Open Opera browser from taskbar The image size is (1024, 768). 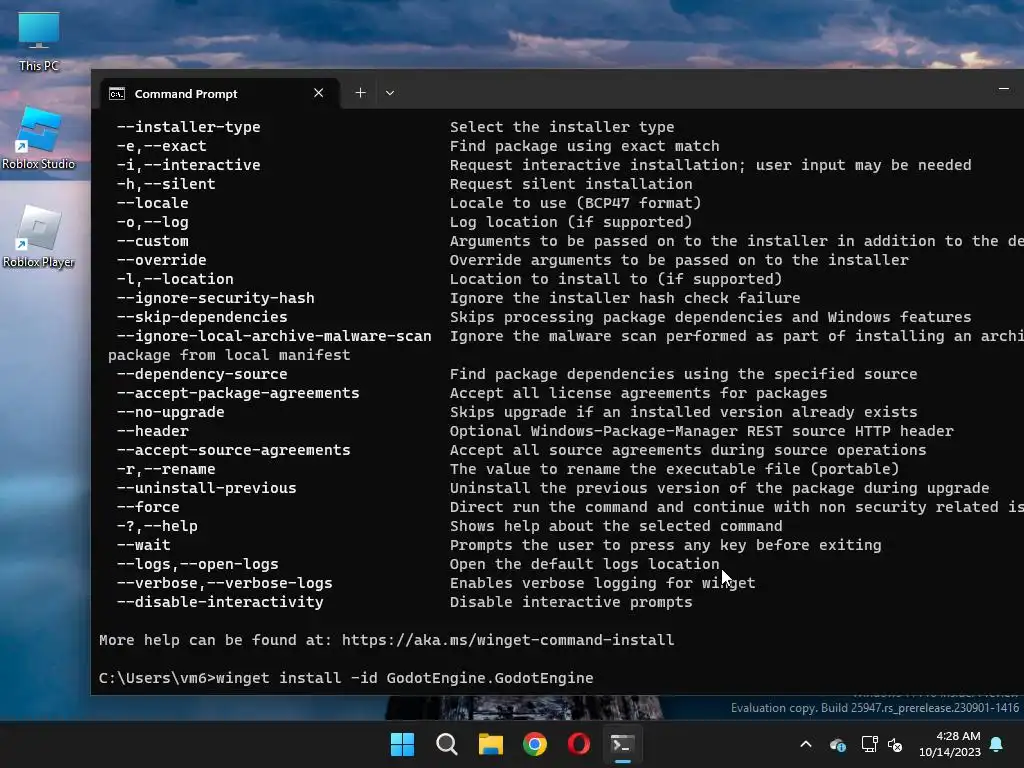579,744
